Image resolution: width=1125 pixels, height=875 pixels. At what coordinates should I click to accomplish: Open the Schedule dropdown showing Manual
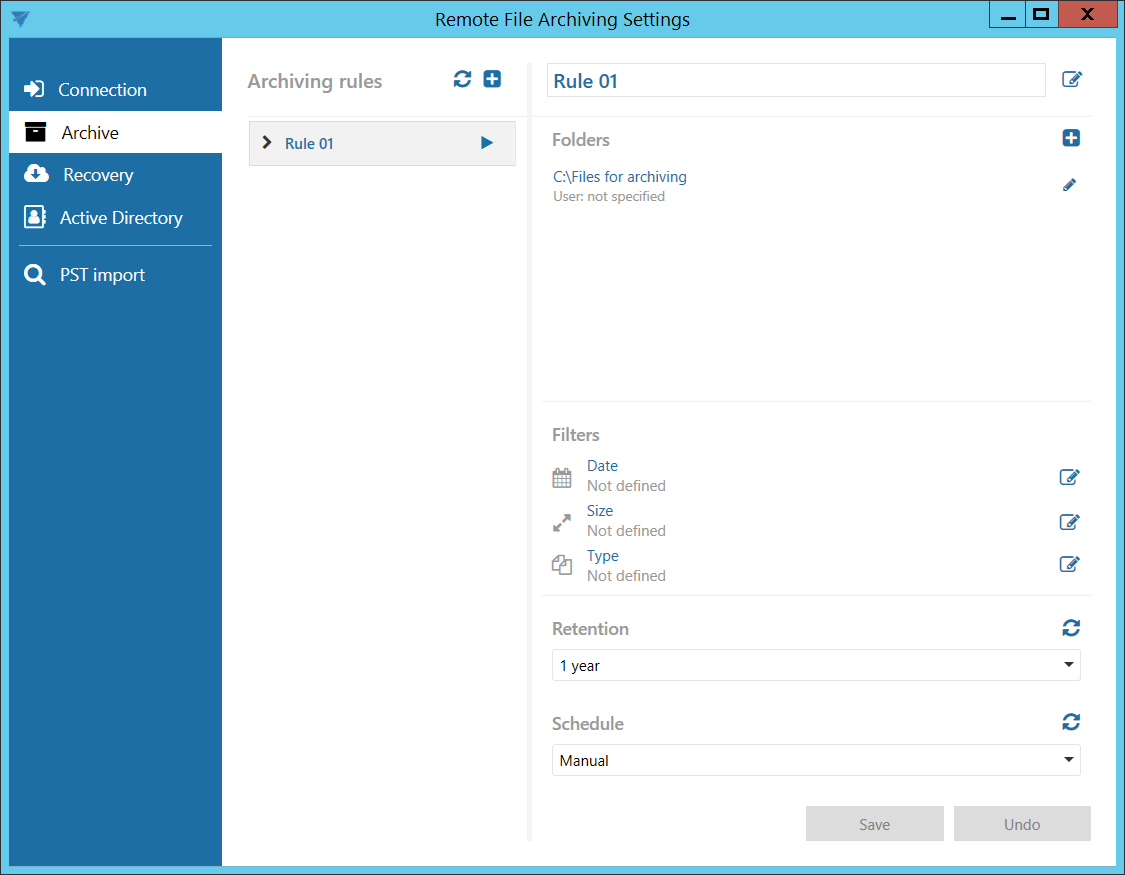click(815, 760)
